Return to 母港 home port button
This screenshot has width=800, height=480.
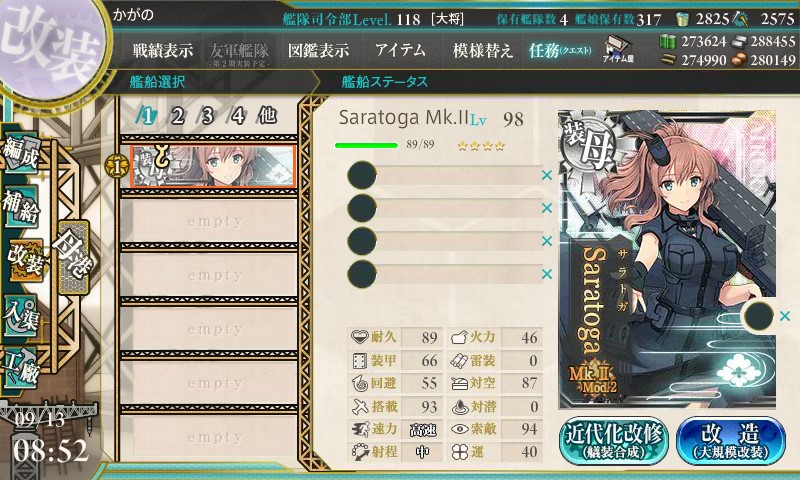74,257
